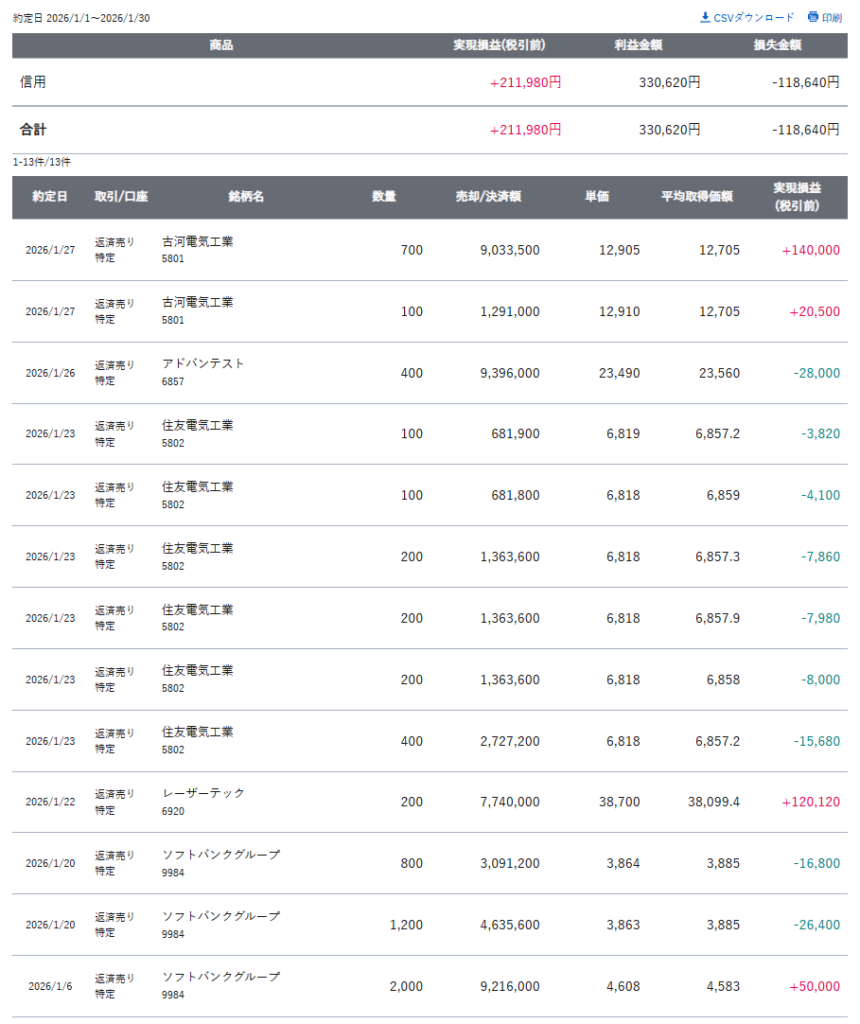This screenshot has width=860, height=1024.
Task: Select the 信用 row label in summary
Action: coord(33,82)
